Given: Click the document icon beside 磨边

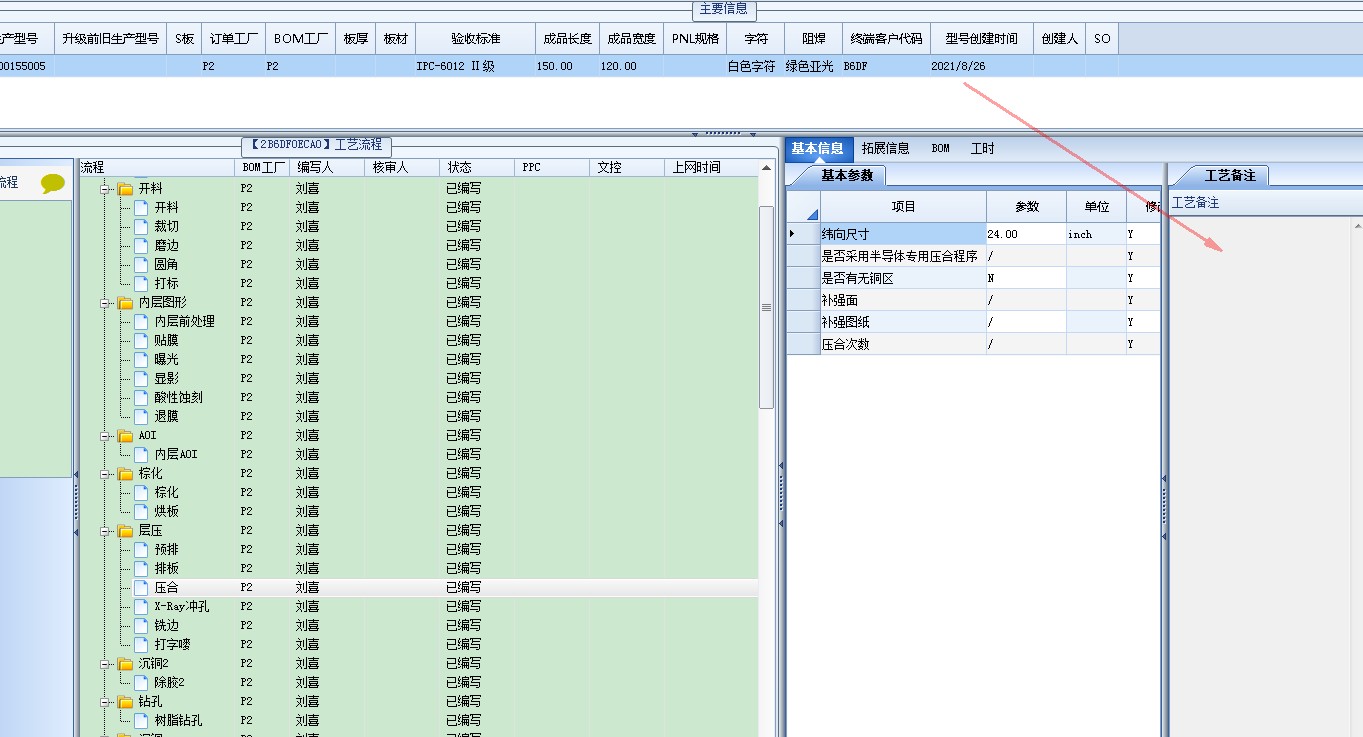Looking at the screenshot, I should [x=141, y=245].
